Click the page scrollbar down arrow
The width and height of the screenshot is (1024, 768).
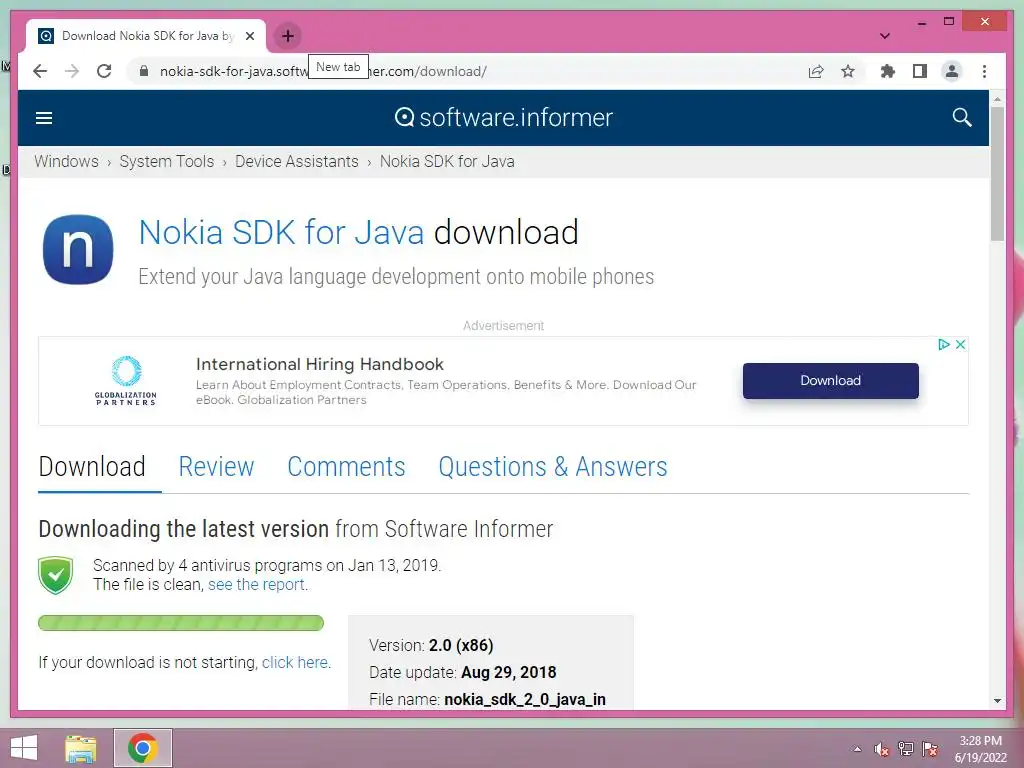click(x=997, y=701)
